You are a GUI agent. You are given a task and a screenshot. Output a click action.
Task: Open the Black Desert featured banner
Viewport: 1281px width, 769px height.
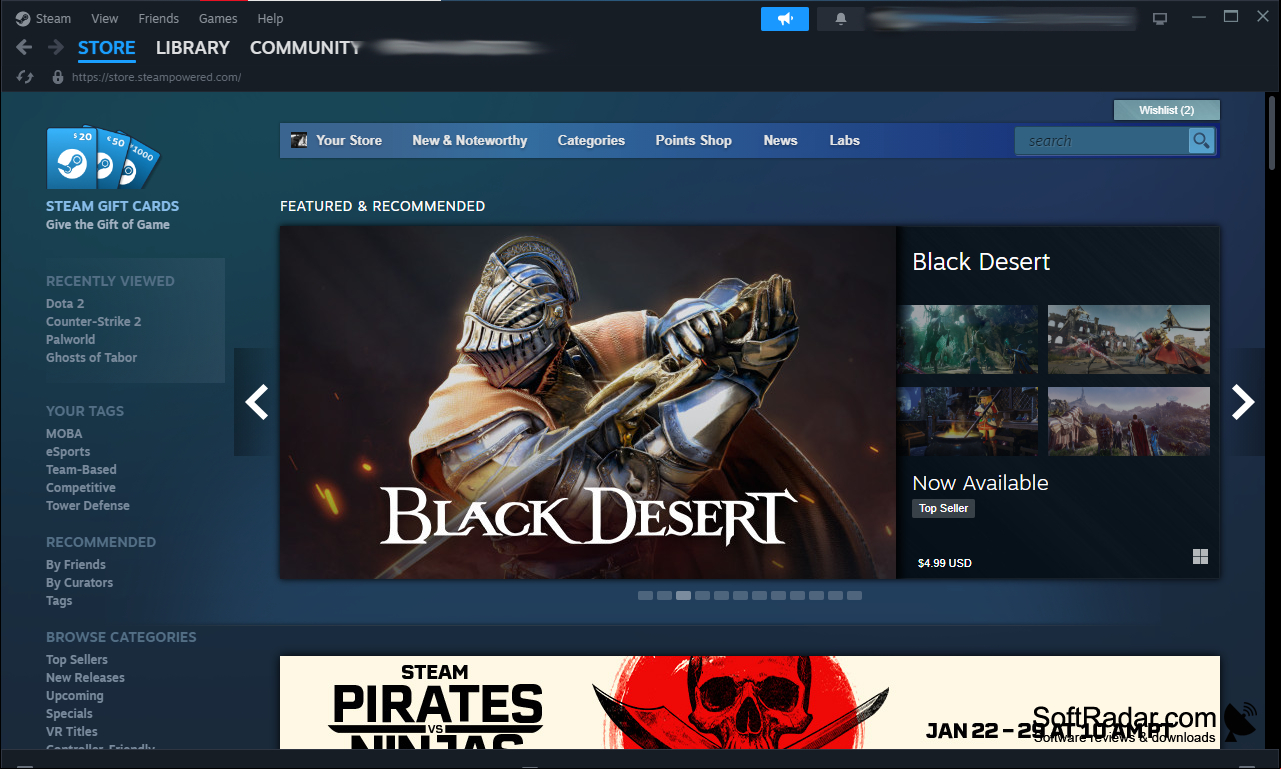point(588,402)
